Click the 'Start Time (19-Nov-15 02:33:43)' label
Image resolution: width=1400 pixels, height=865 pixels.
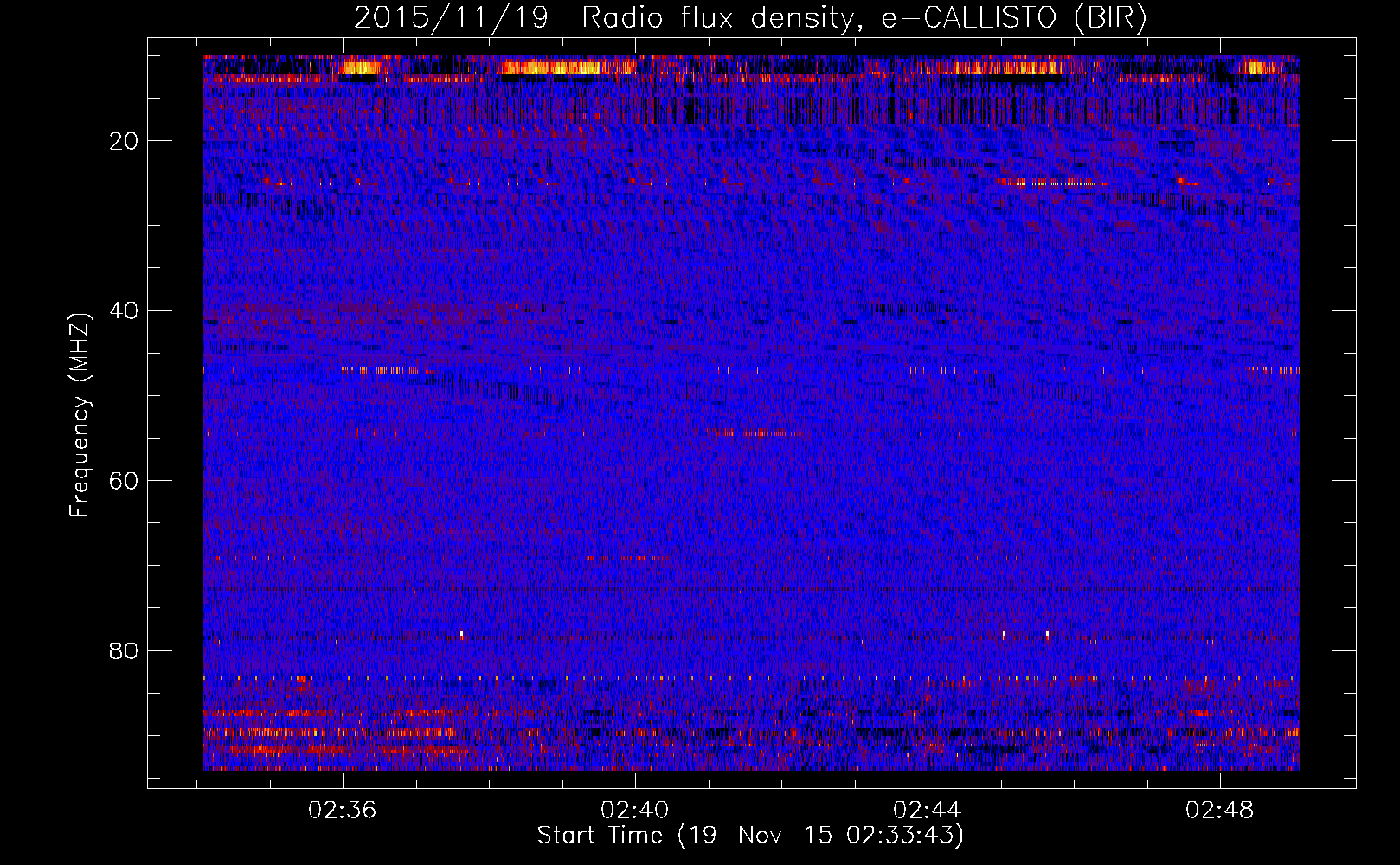(x=750, y=836)
